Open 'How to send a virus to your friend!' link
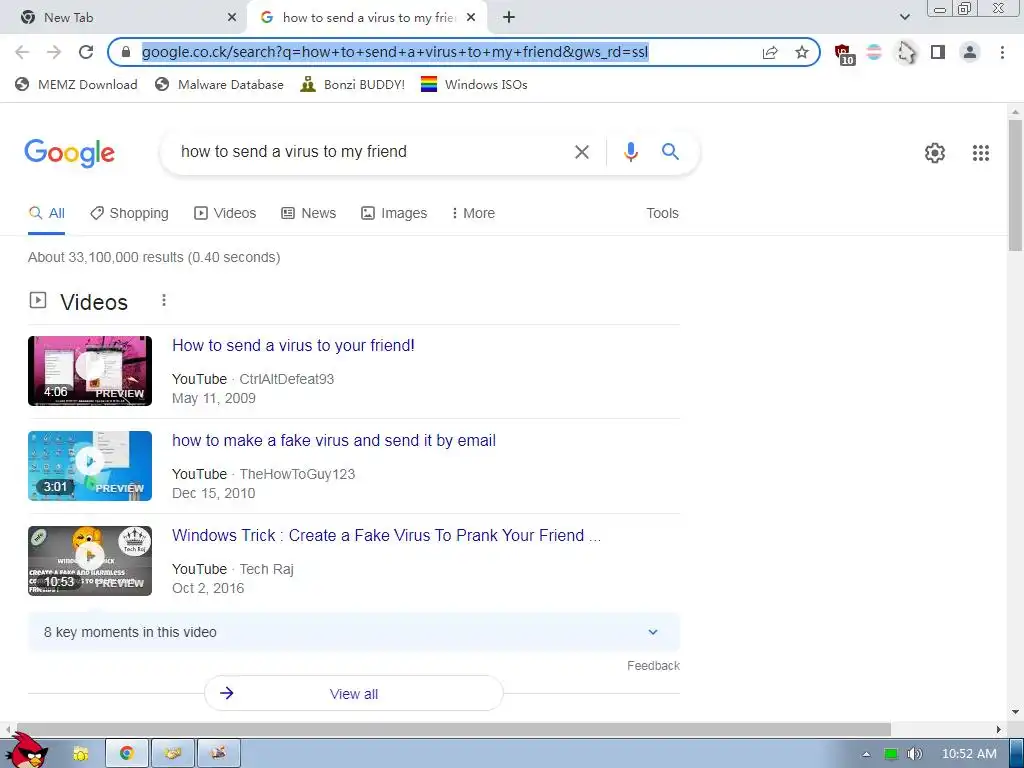This screenshot has height=768, width=1024. click(293, 345)
